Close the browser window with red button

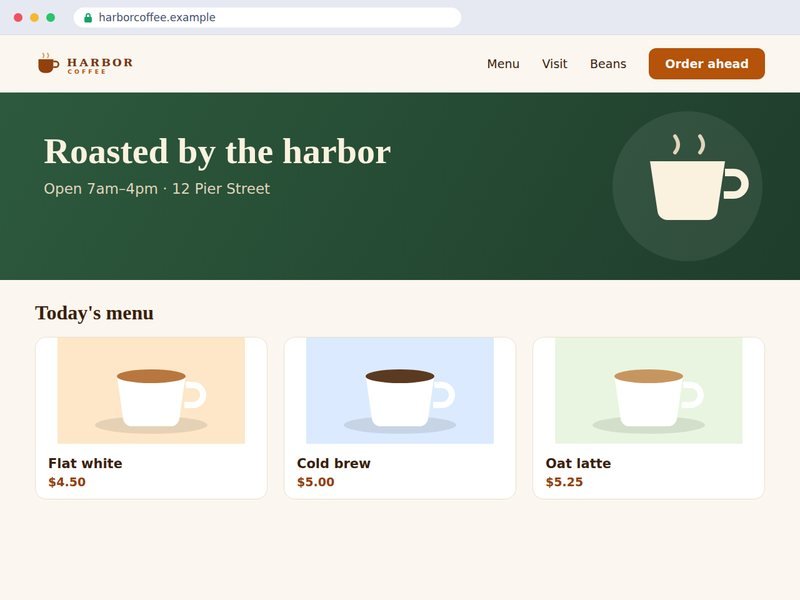18,17
